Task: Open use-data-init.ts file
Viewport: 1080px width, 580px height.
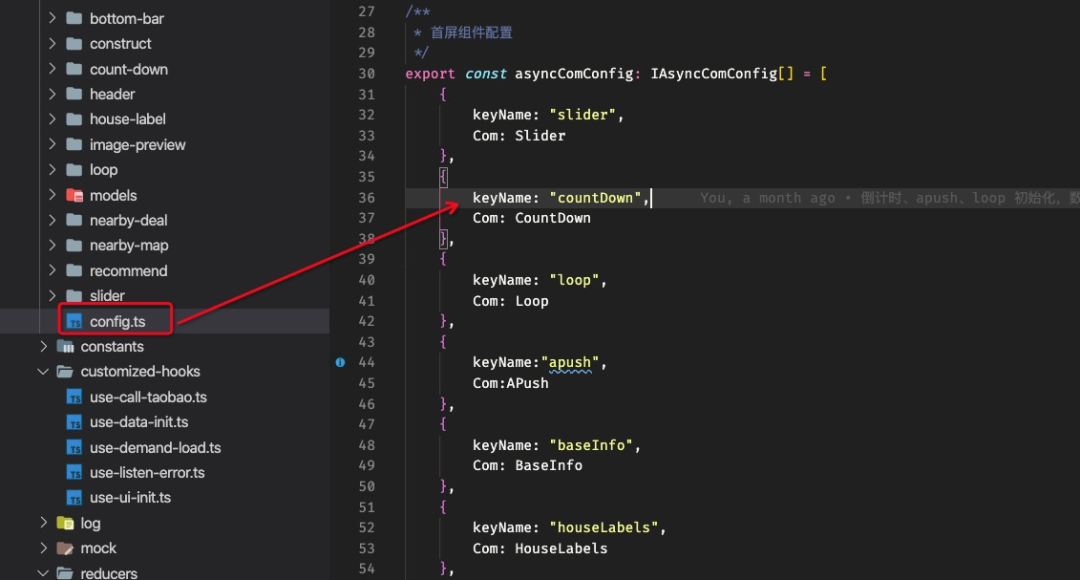Action: [x=138, y=422]
